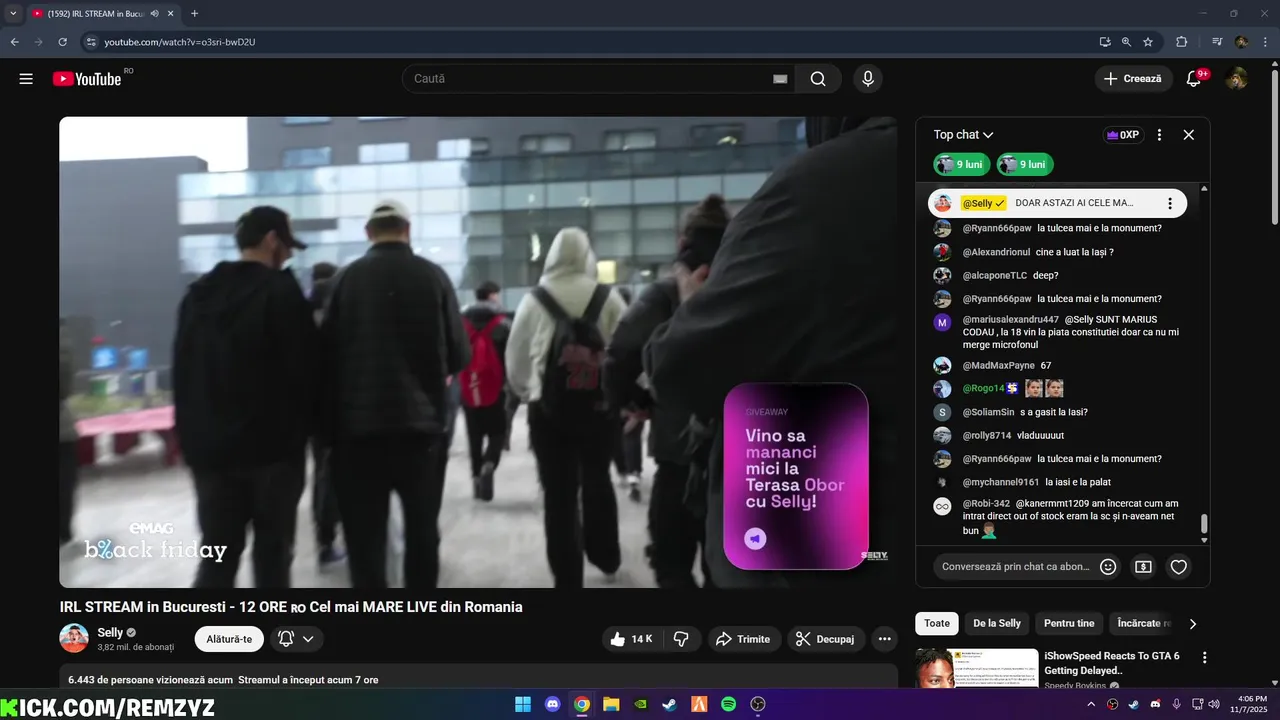Install app icon in the address bar
The image size is (1280, 720).
click(x=1105, y=42)
